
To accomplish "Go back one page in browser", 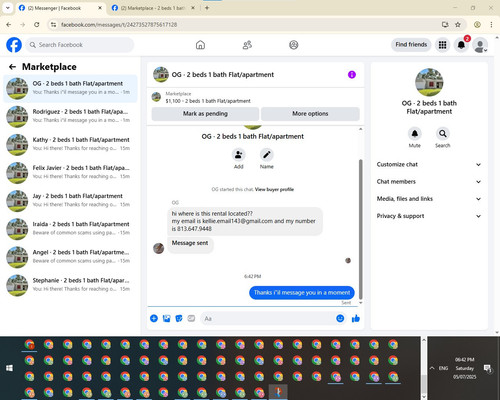I will click(9, 24).
